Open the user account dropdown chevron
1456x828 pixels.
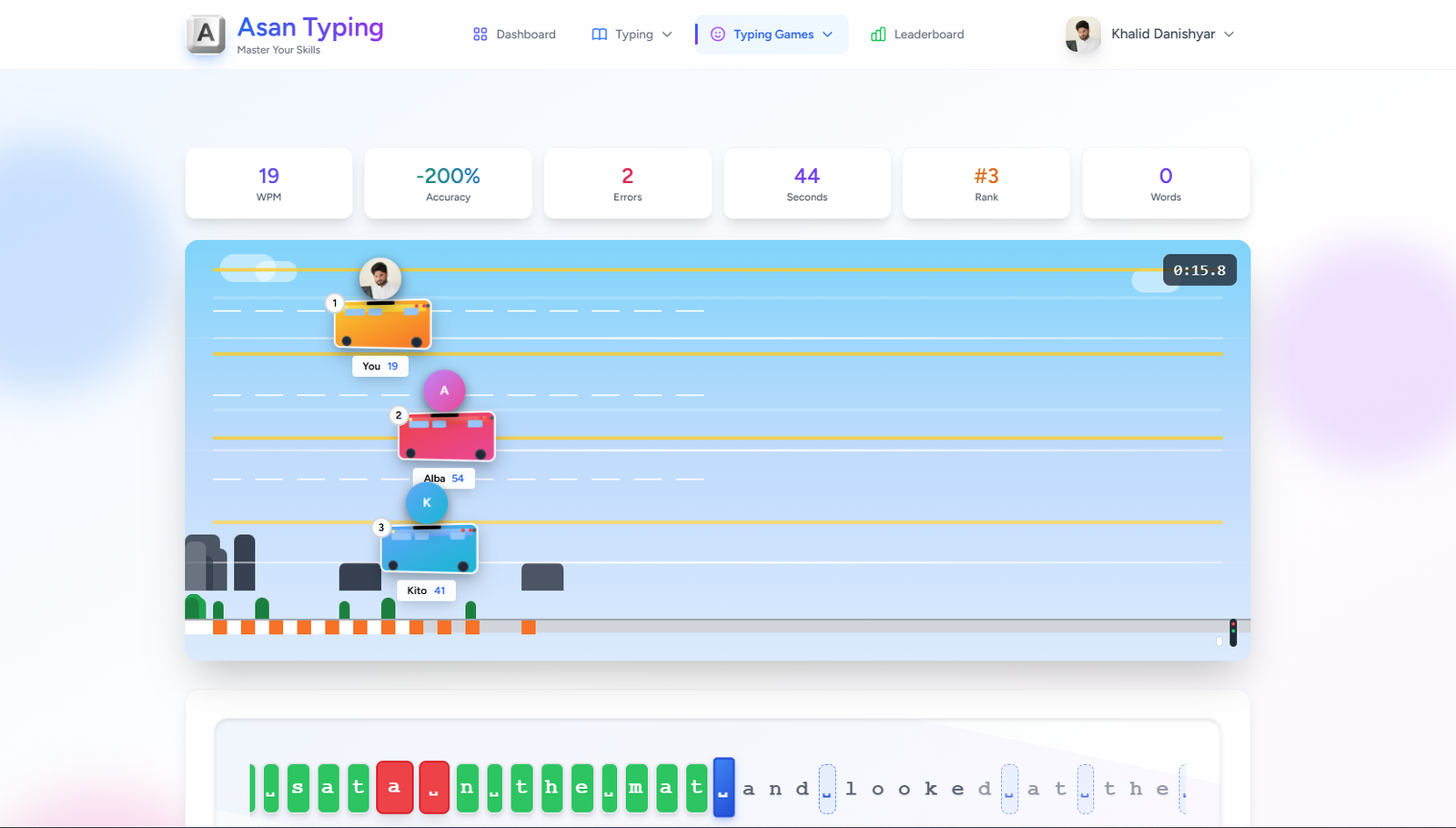coord(1228,35)
